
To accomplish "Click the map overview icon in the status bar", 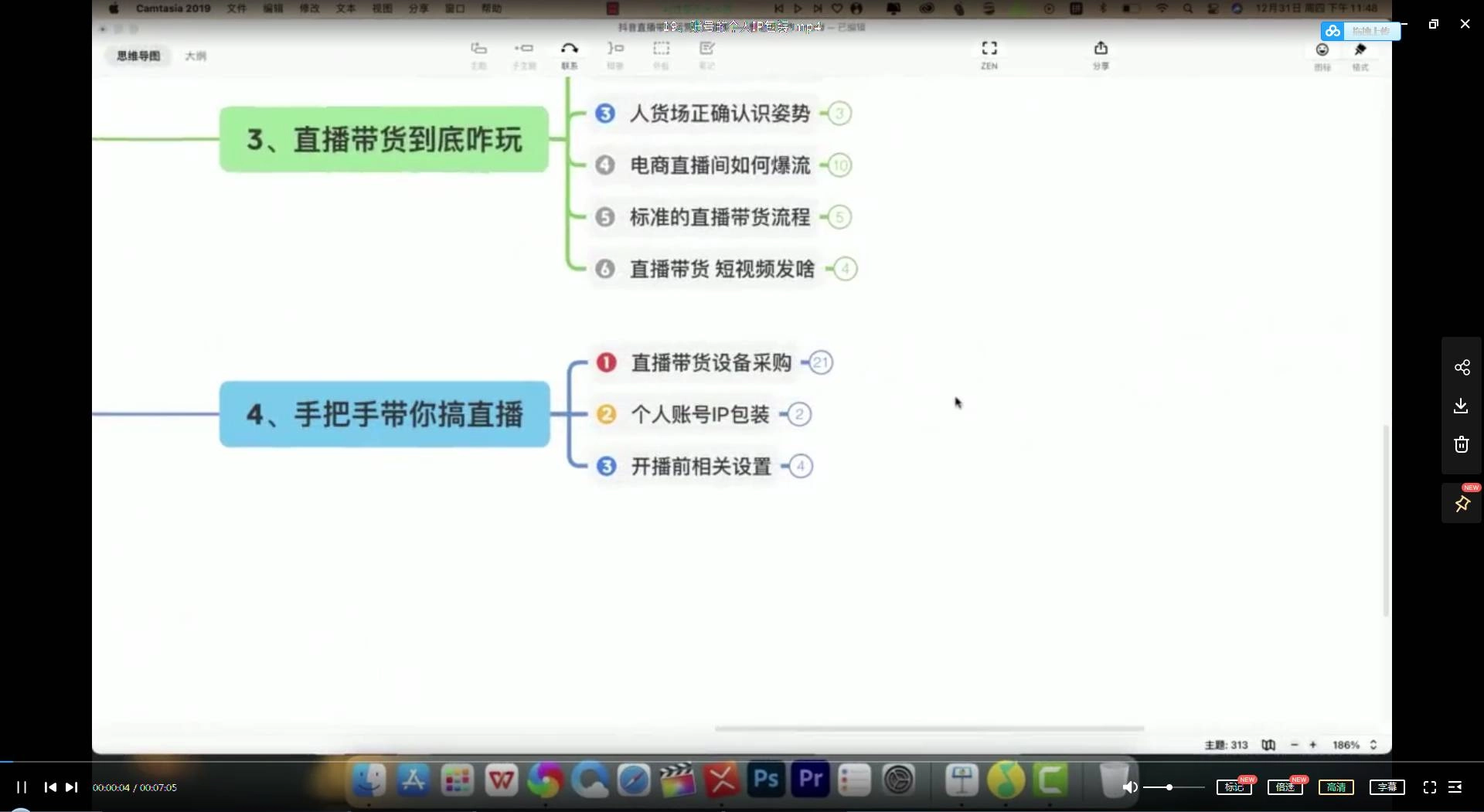I will [x=1268, y=745].
